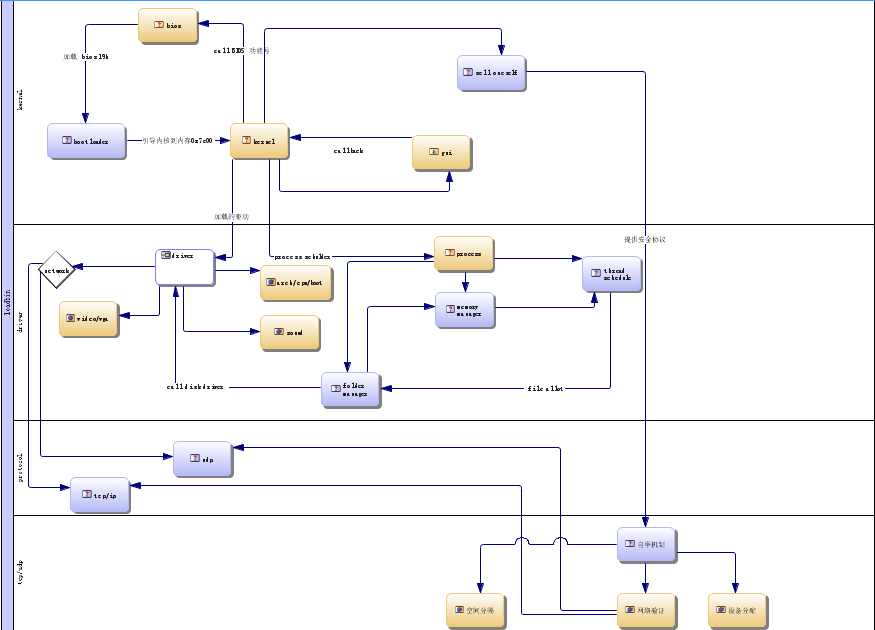Select the arch/cpu/boot node
The image size is (875, 630).
(296, 283)
